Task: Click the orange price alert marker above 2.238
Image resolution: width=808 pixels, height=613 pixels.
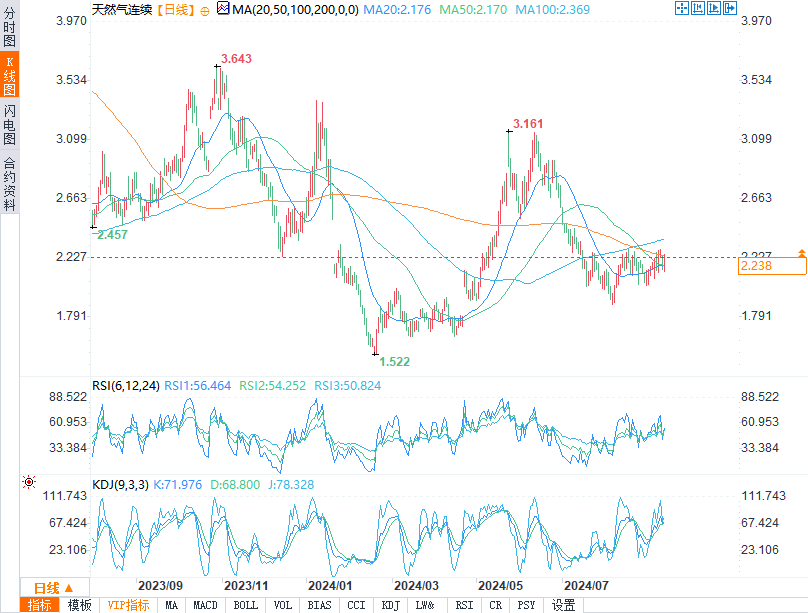Action: click(x=801, y=252)
